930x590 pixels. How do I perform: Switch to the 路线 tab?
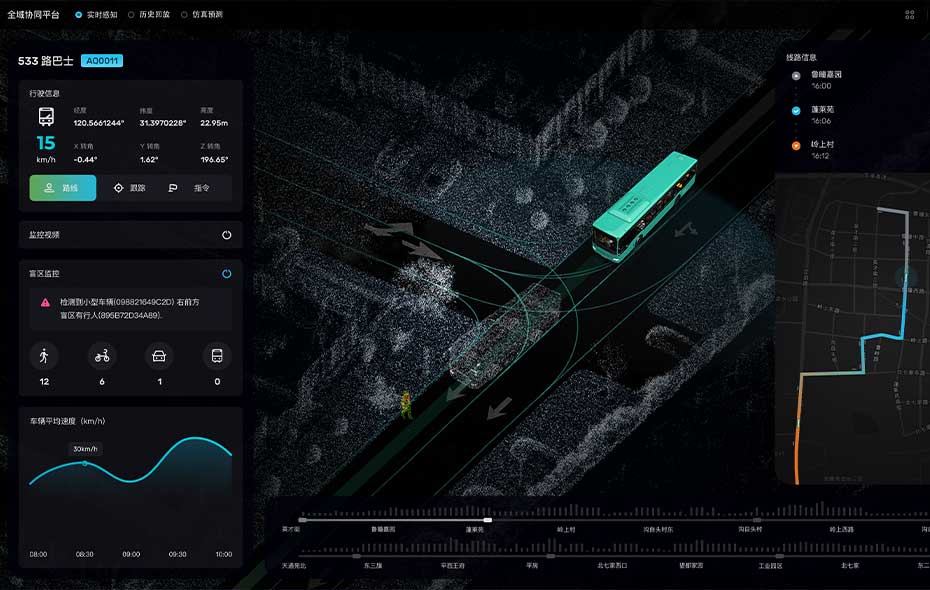click(x=63, y=188)
